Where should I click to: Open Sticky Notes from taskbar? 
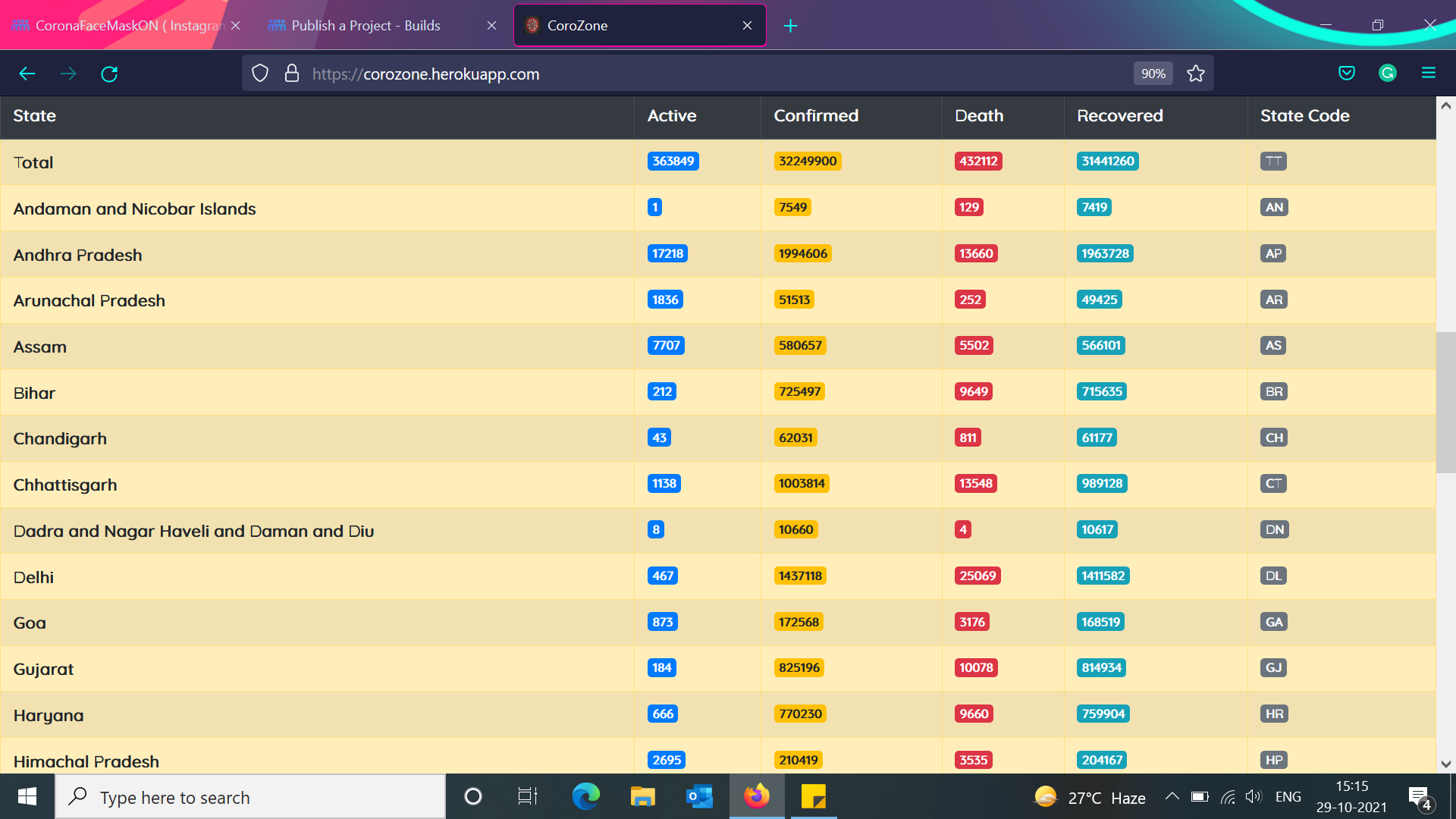point(814,796)
